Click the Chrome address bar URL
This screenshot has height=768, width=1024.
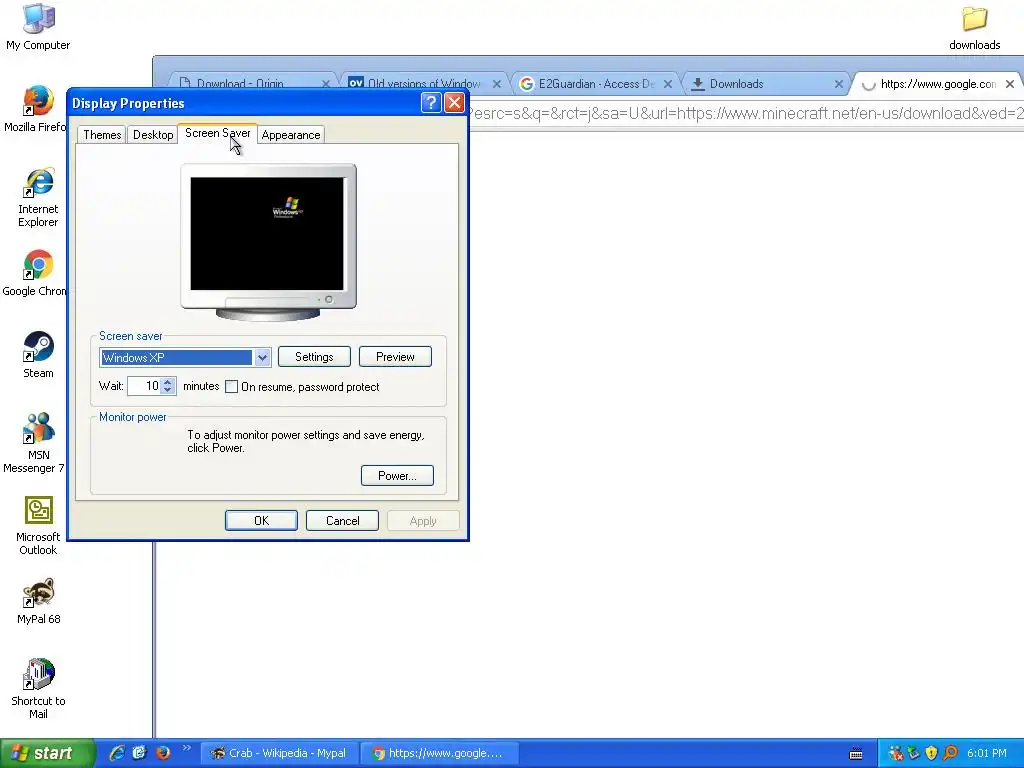[746, 114]
